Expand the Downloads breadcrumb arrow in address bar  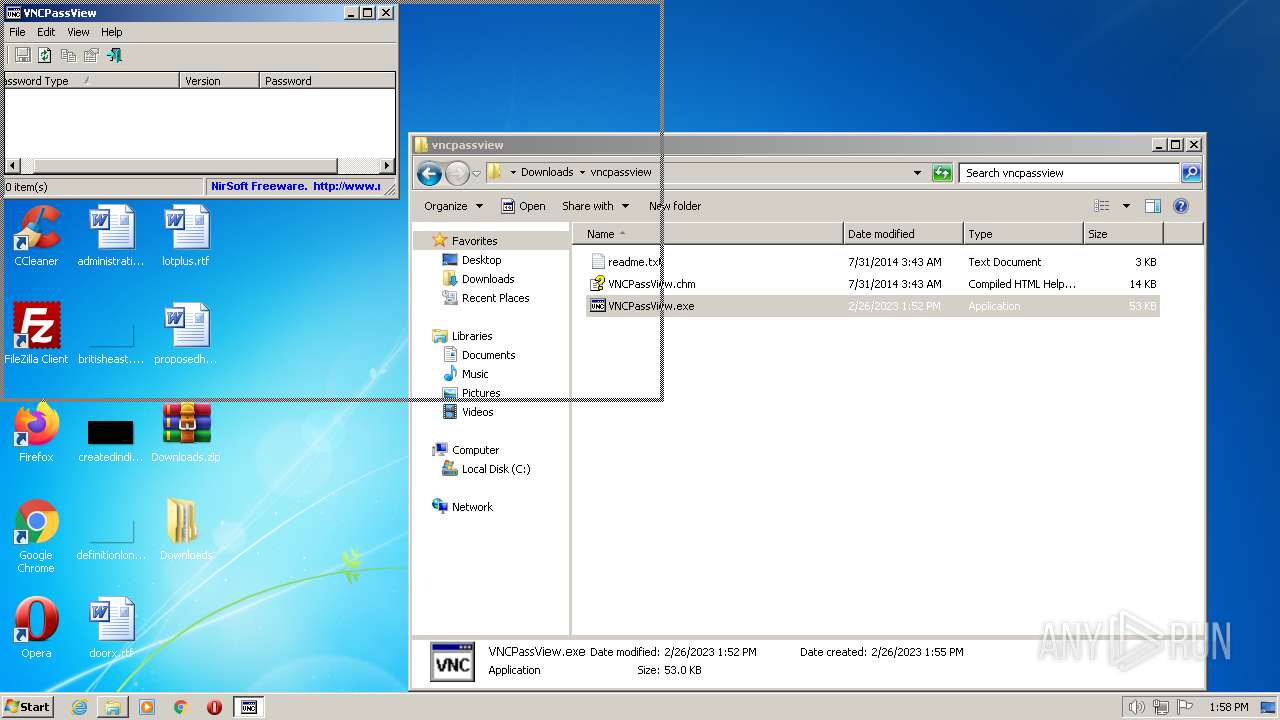tap(582, 172)
